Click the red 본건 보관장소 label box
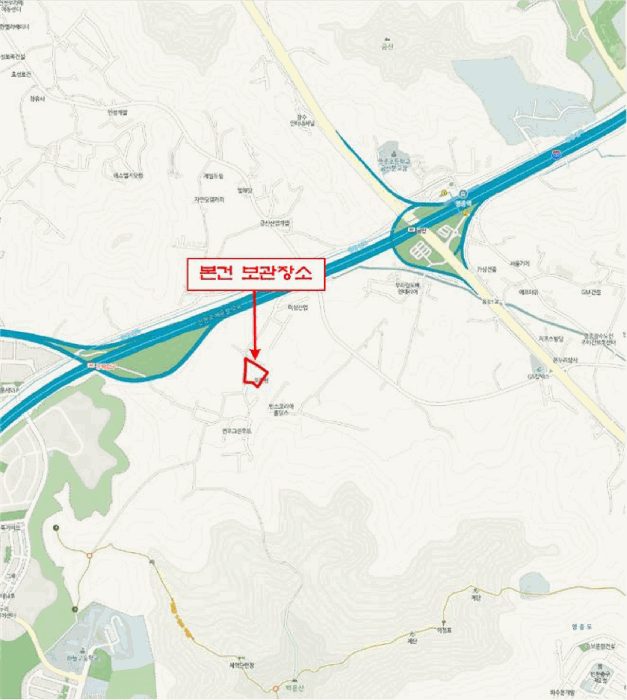 tap(255, 274)
